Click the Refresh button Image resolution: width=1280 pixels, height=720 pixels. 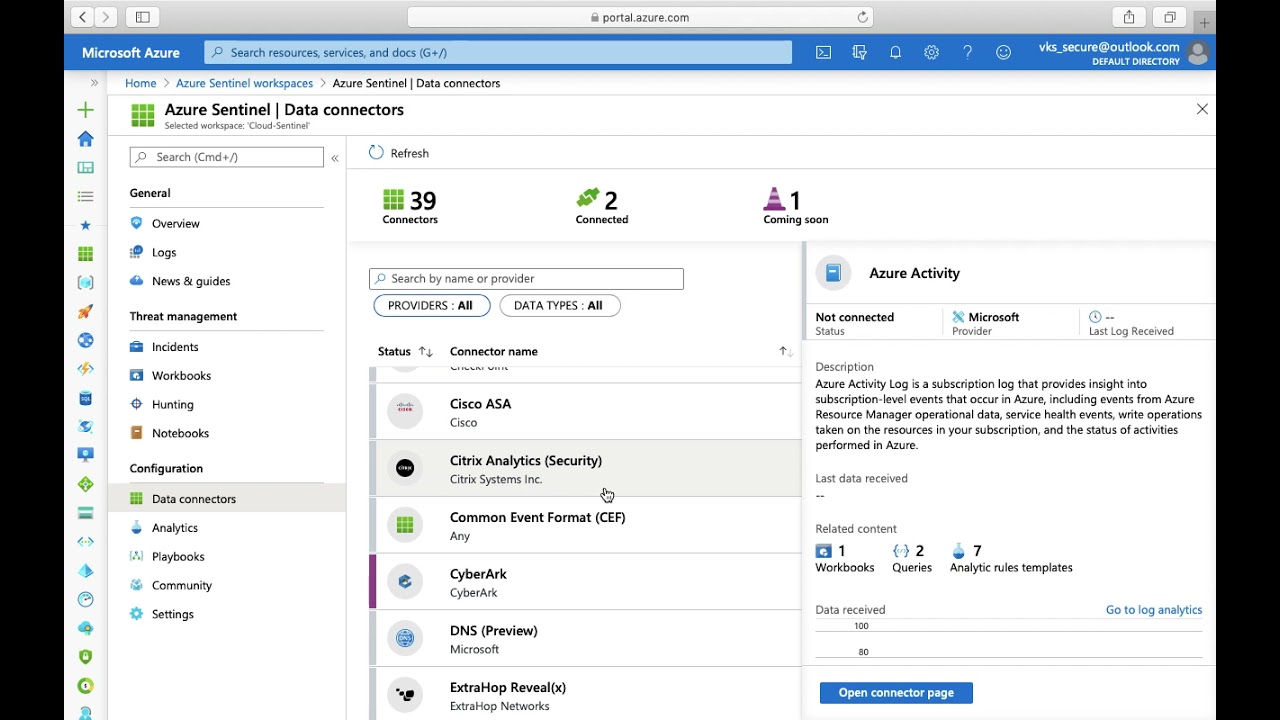pyautogui.click(x=399, y=153)
